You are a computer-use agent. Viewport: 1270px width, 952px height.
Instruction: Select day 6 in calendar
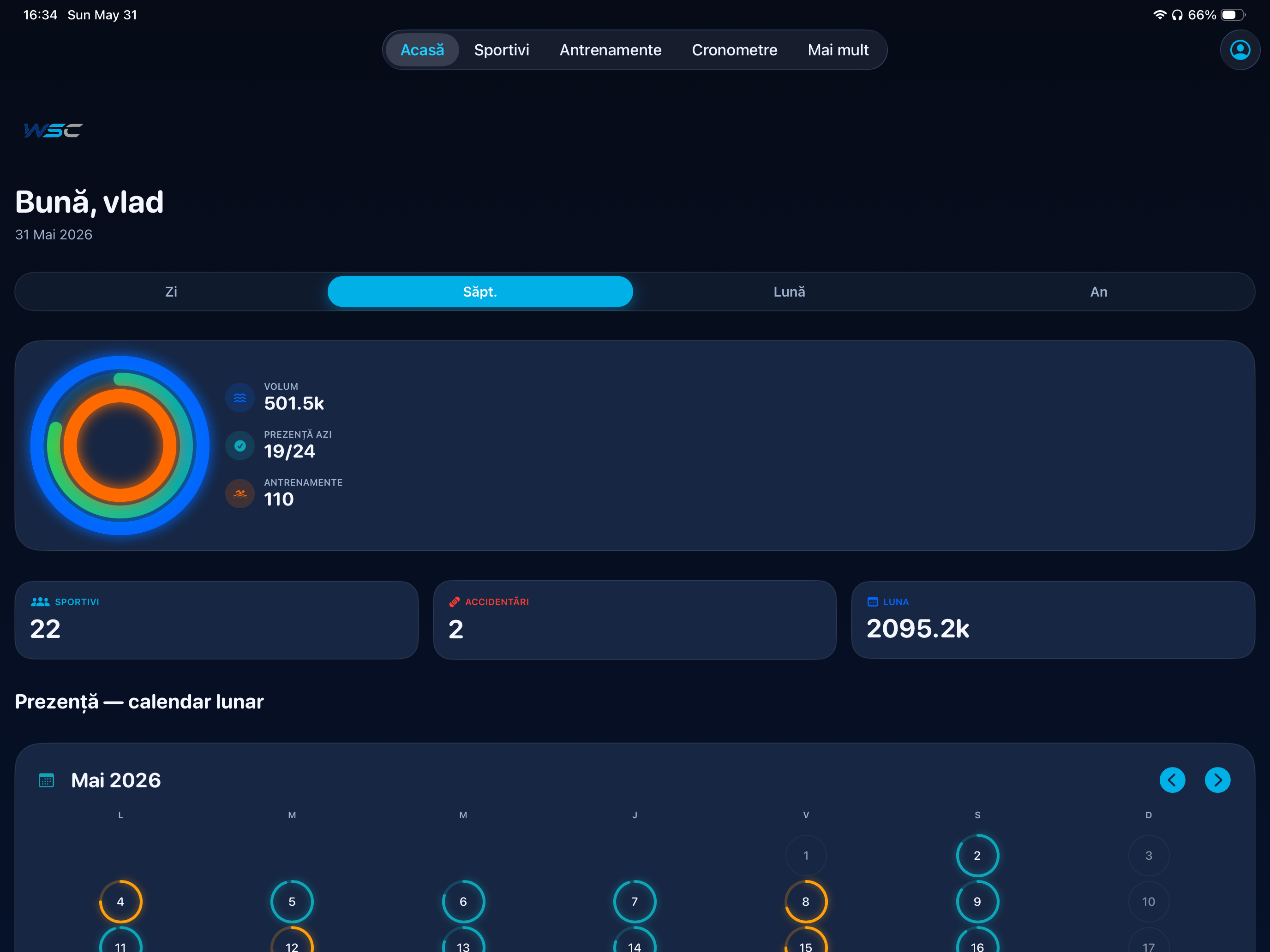tap(463, 902)
